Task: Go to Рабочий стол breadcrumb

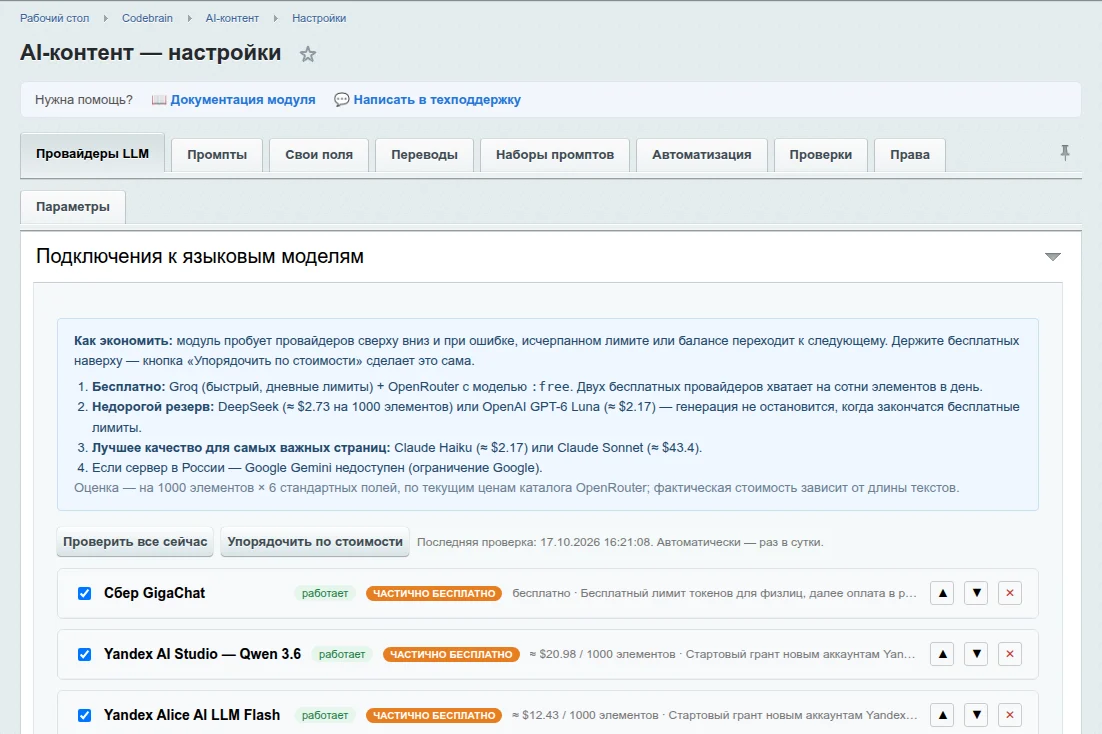Action: 55,18
